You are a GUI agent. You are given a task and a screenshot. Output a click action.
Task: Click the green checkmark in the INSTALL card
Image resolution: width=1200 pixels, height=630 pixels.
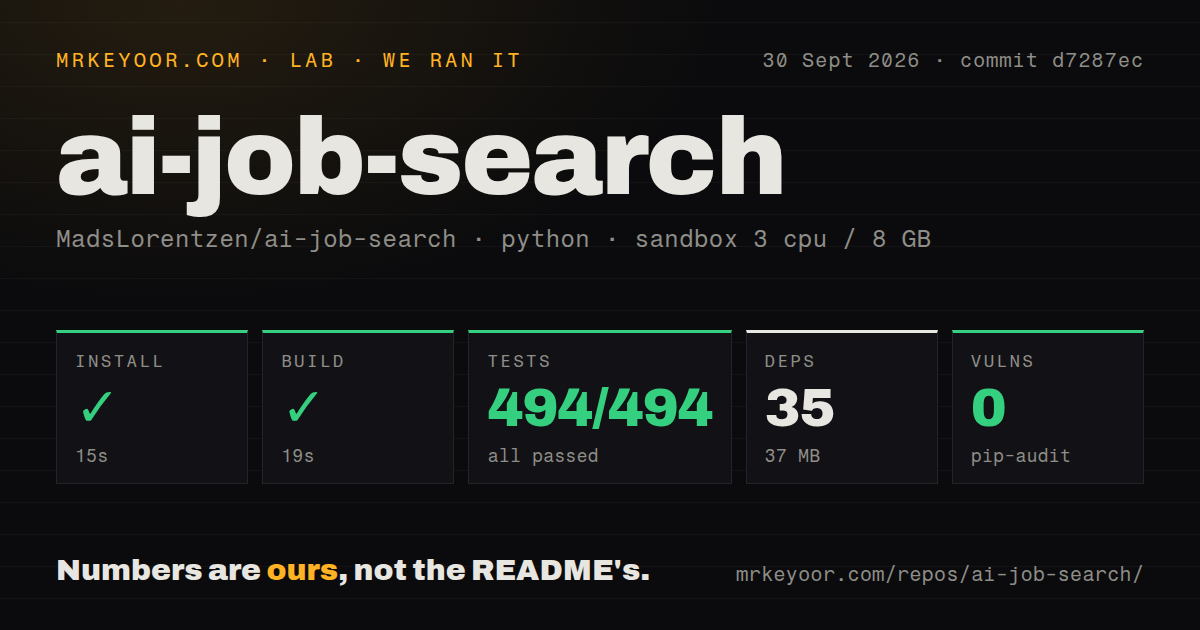coord(96,408)
